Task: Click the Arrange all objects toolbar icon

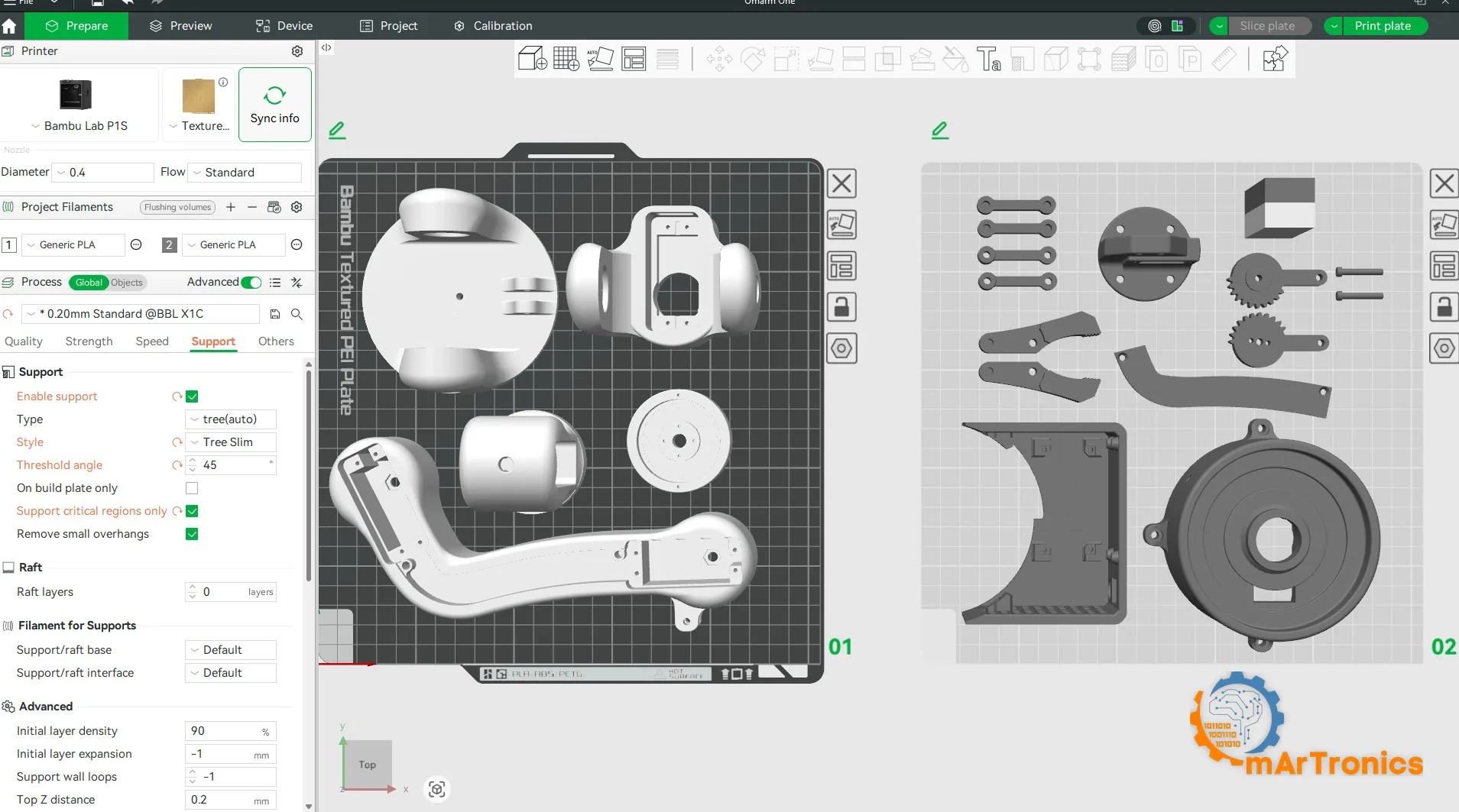Action: pos(634,59)
